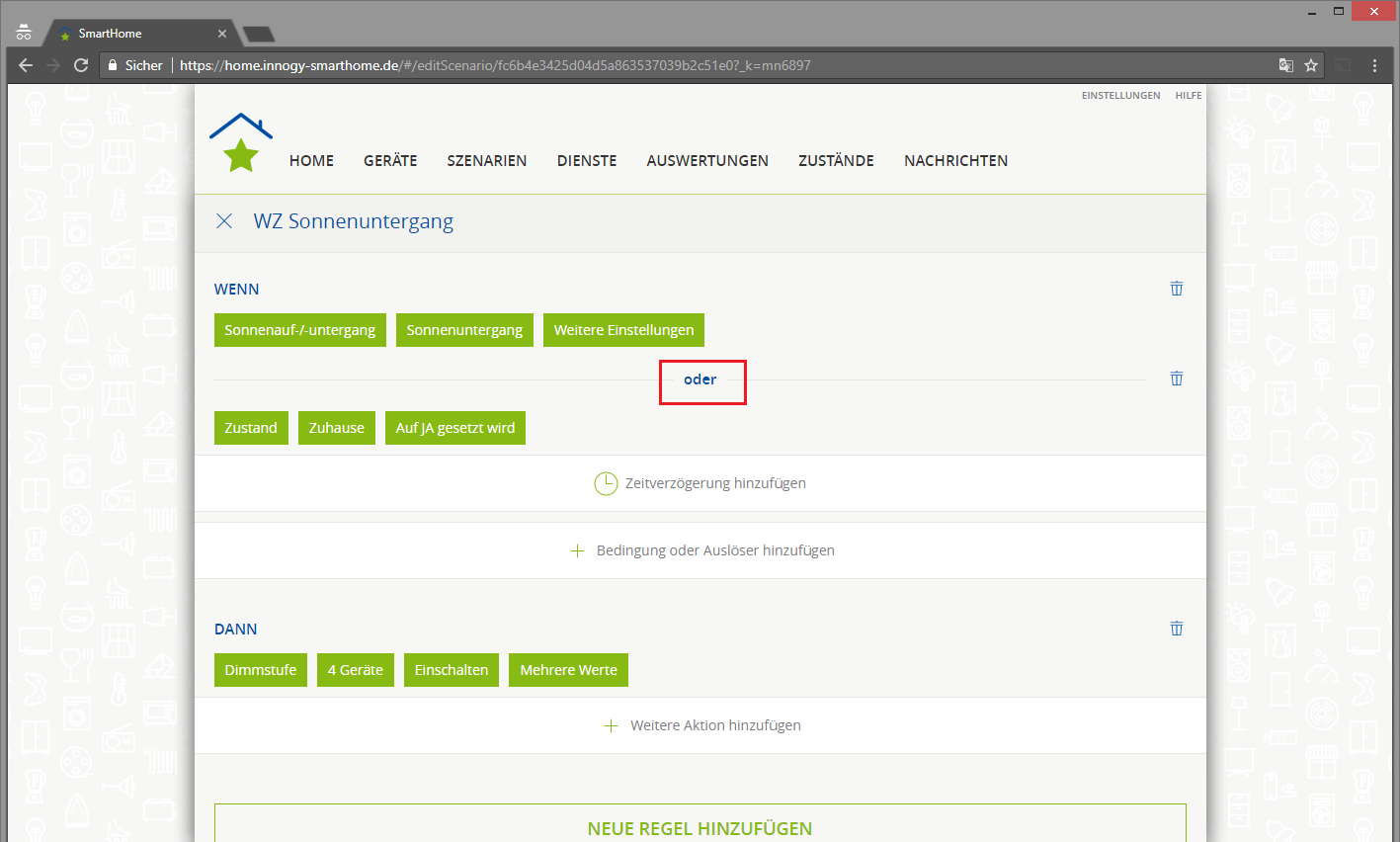Click the clock icon for Zeitverzögerung
The image size is (1400, 842).
click(x=605, y=483)
